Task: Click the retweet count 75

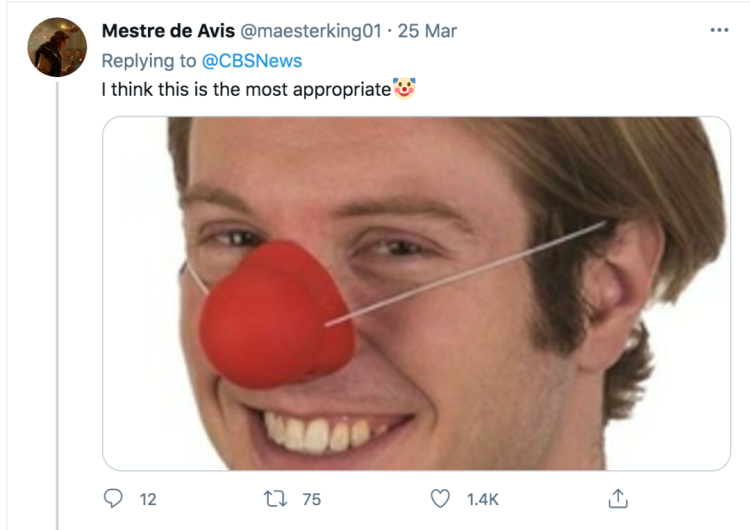Action: (311, 498)
